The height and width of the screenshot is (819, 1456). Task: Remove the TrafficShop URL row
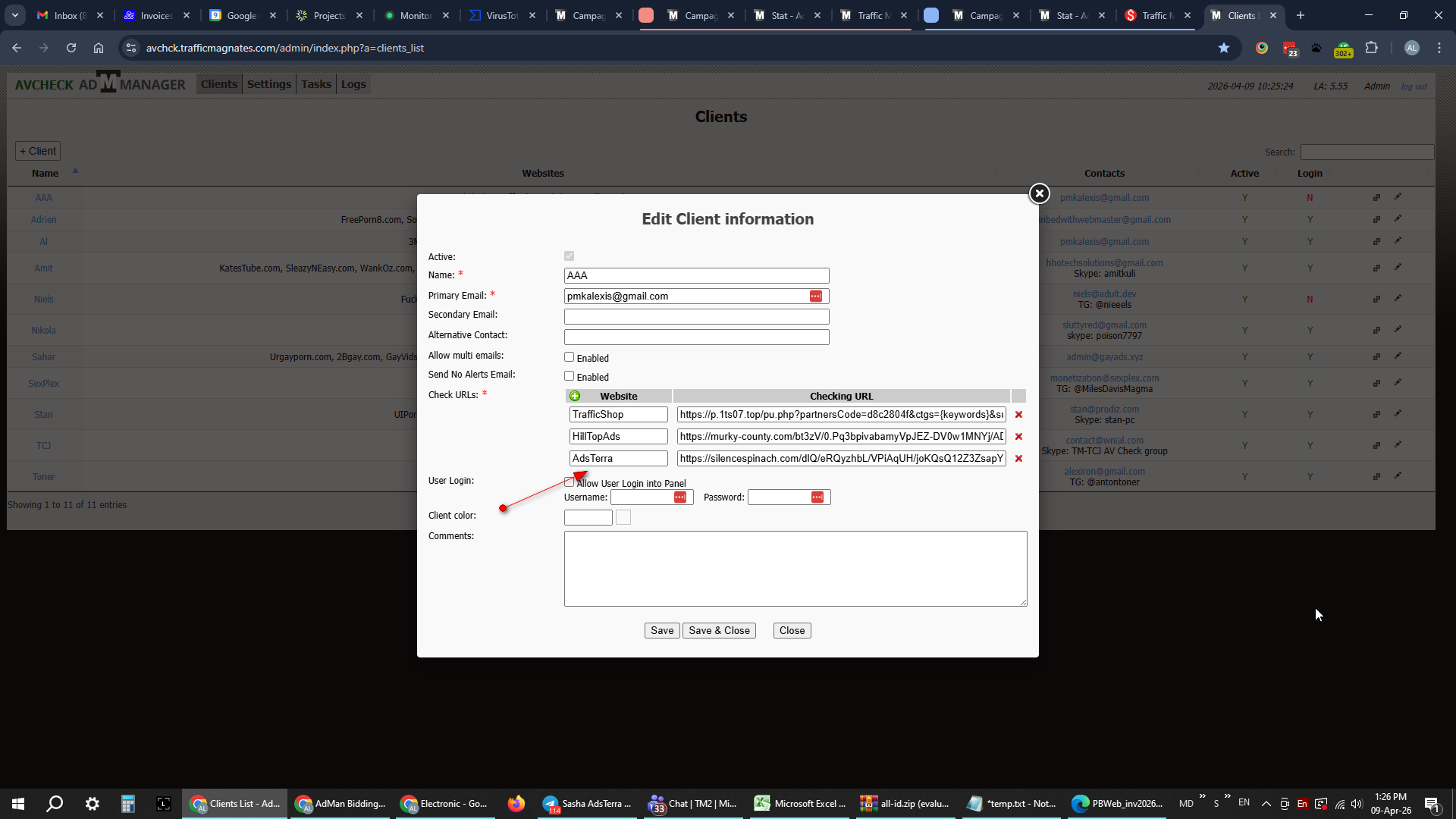pyautogui.click(x=1018, y=415)
